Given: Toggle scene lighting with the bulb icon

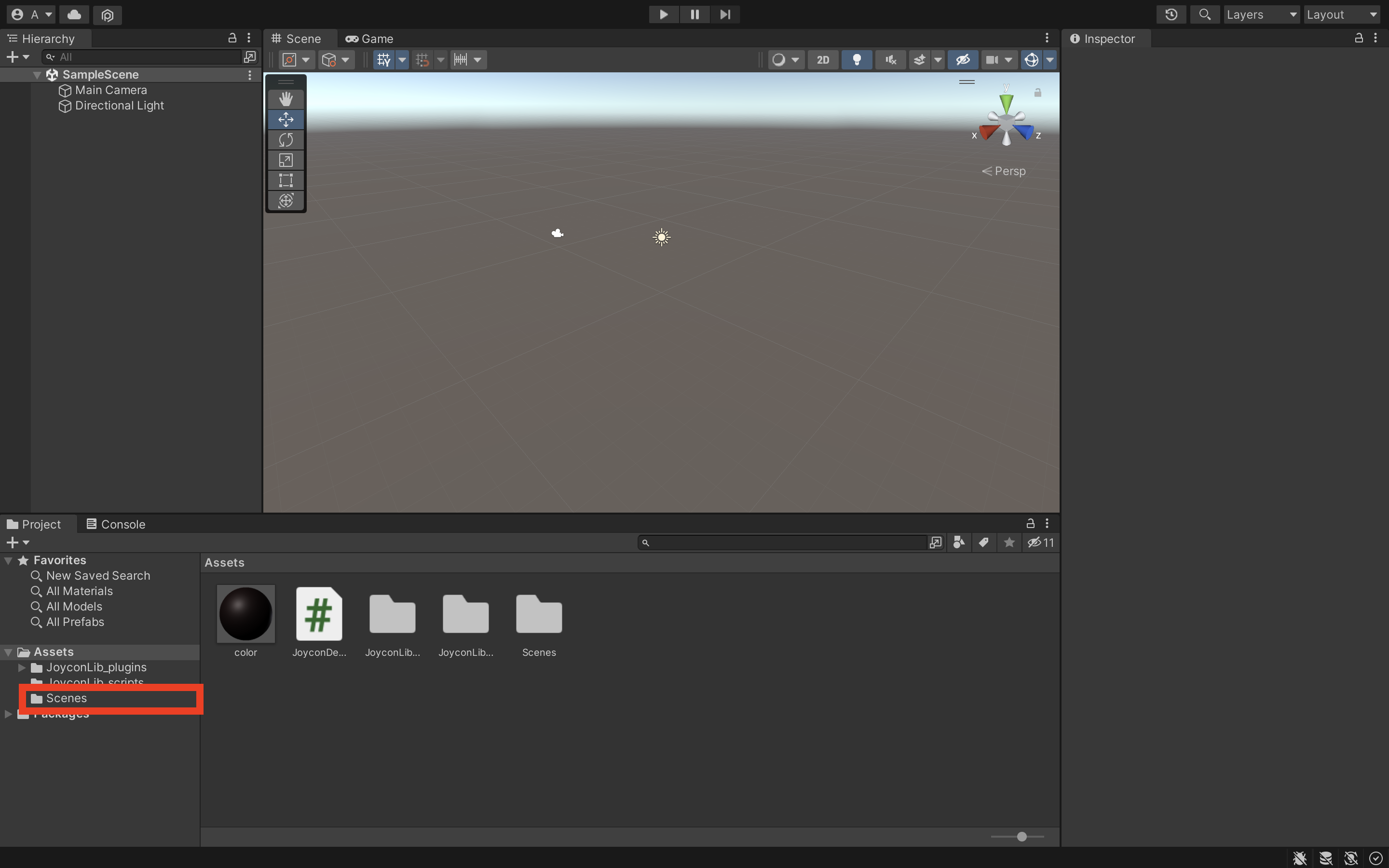Looking at the screenshot, I should (x=856, y=59).
